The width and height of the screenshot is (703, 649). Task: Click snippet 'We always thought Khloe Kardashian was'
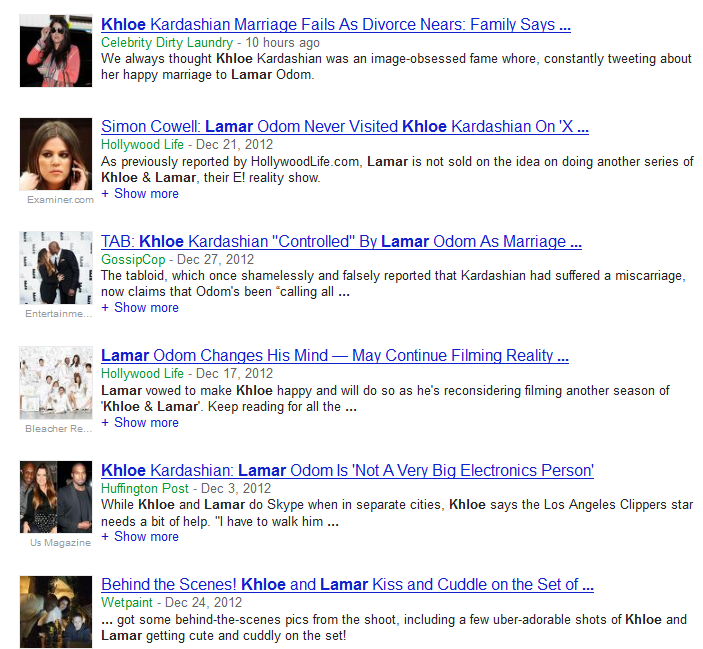396,67
